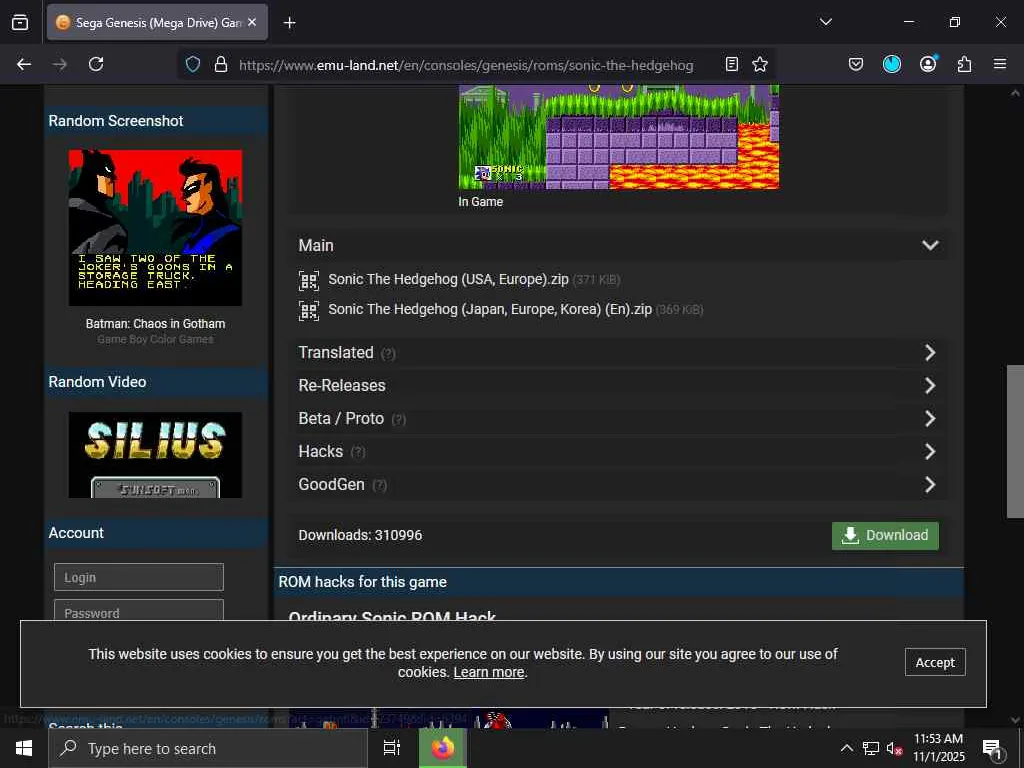Open Batman: Chaos in Gotham game link
The width and height of the screenshot is (1024, 768).
155,324
